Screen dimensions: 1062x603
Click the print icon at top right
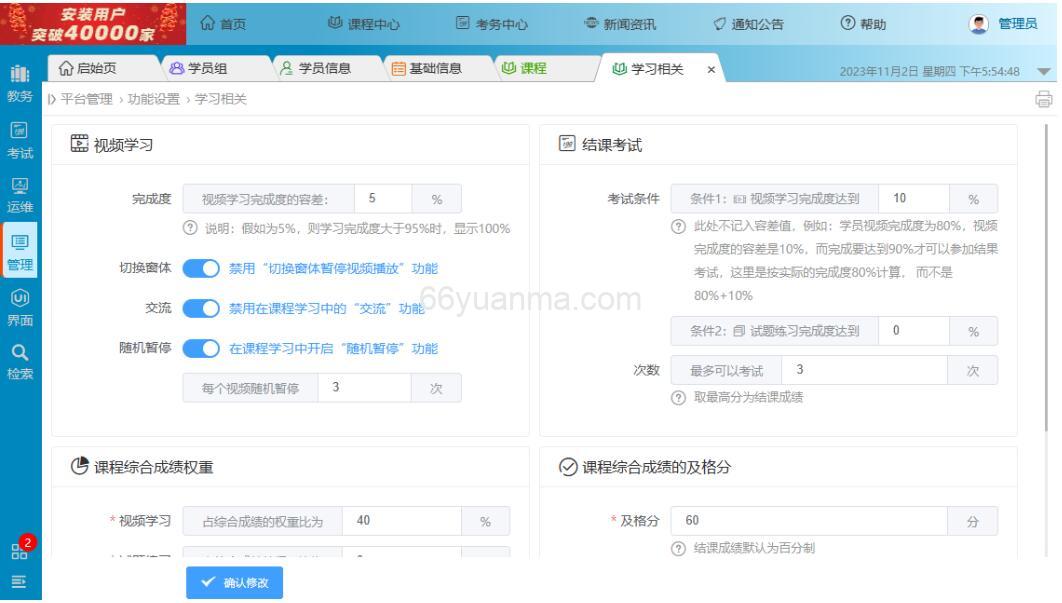pos(1042,100)
